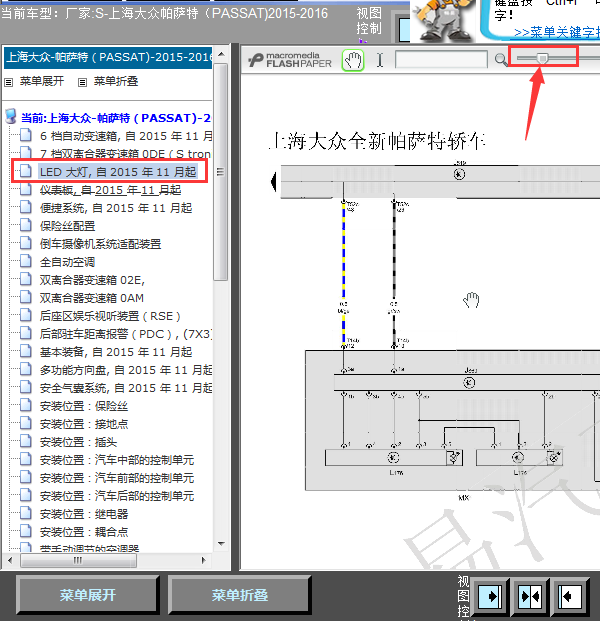Open 后部驻车距离报警 (PDC) entry
This screenshot has height=621, width=600.
pyautogui.click(x=126, y=334)
